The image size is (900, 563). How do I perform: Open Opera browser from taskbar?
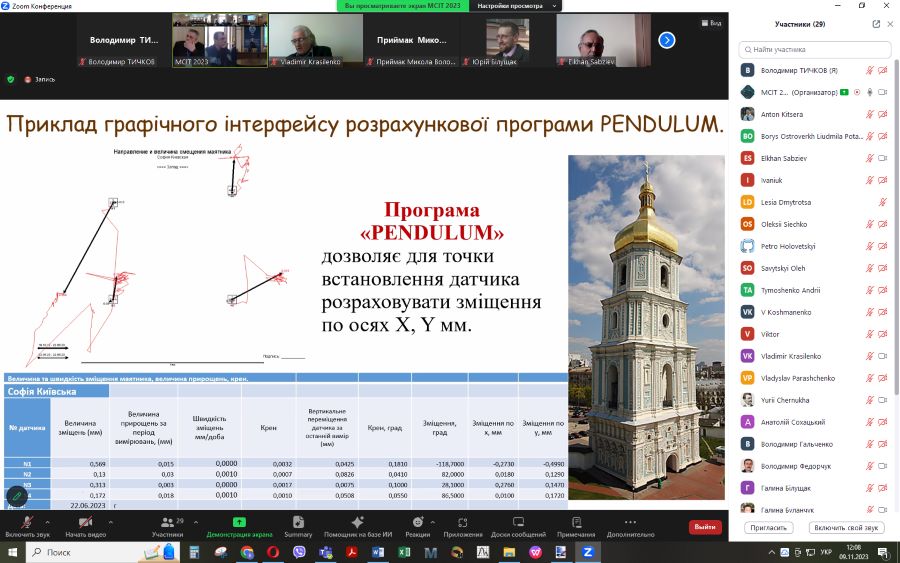pos(273,552)
